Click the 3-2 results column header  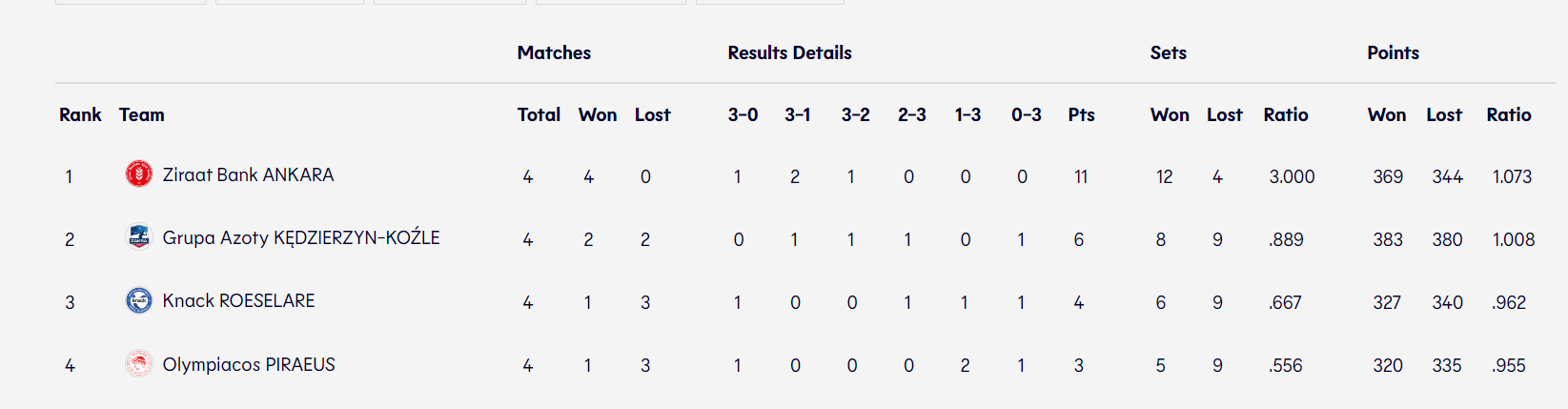855,115
